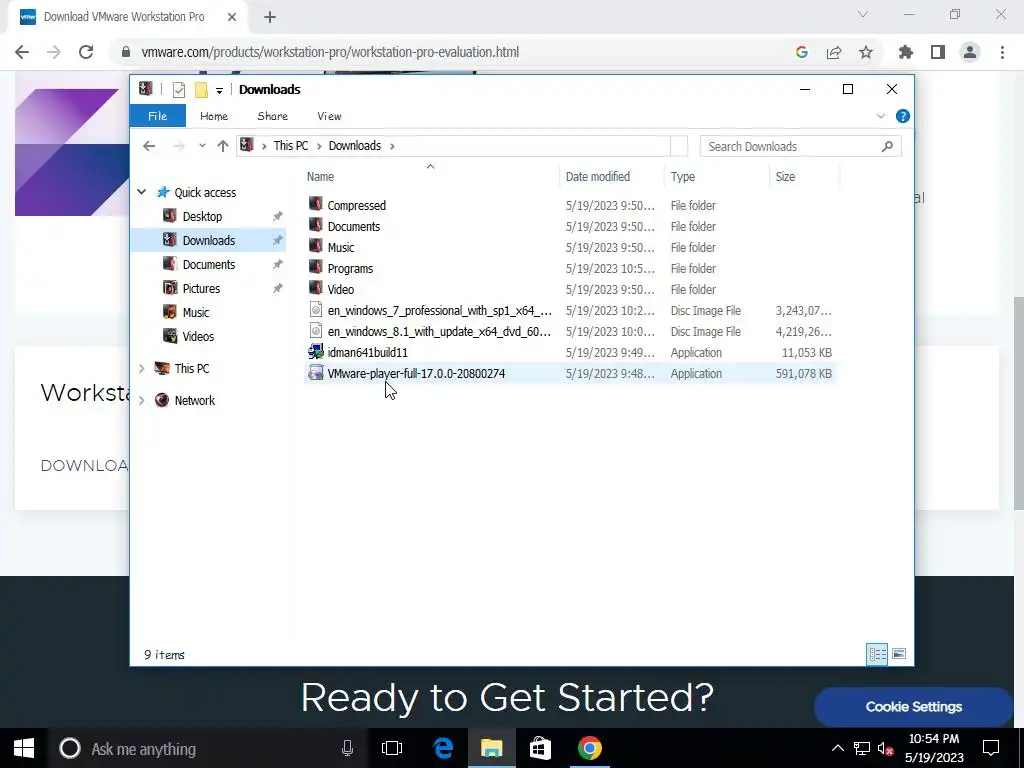Select the Music folder icon in file list

pos(316,246)
